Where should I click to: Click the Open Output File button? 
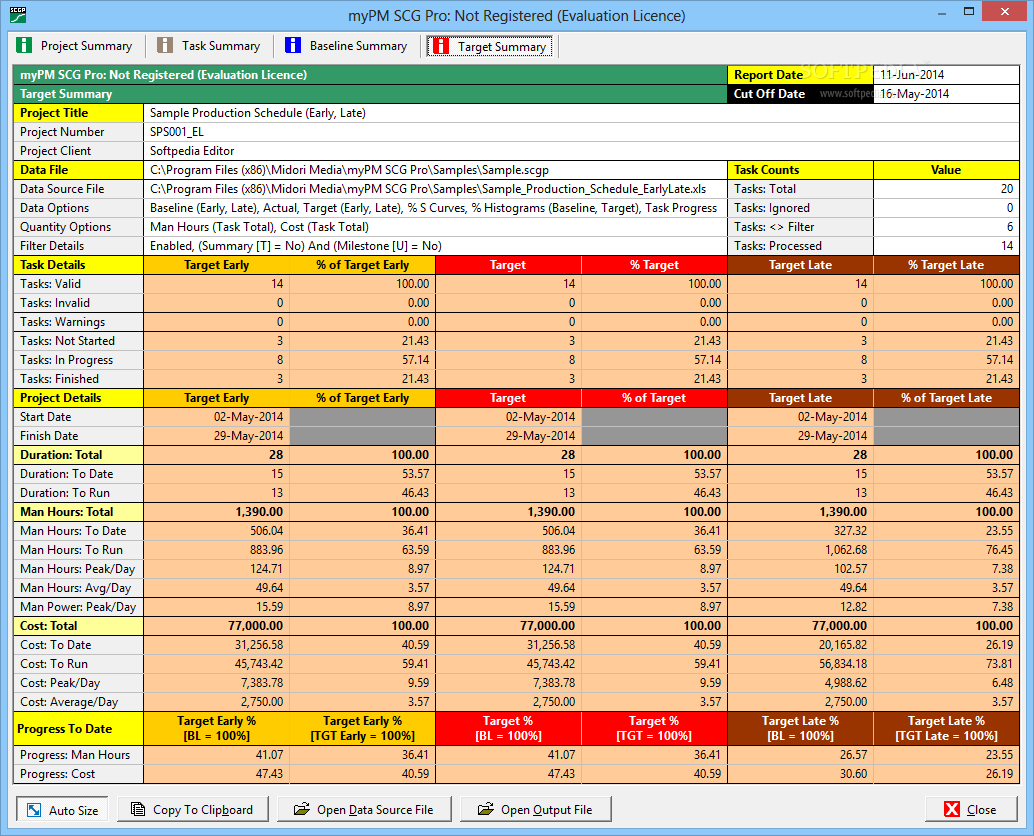pyautogui.click(x=535, y=809)
